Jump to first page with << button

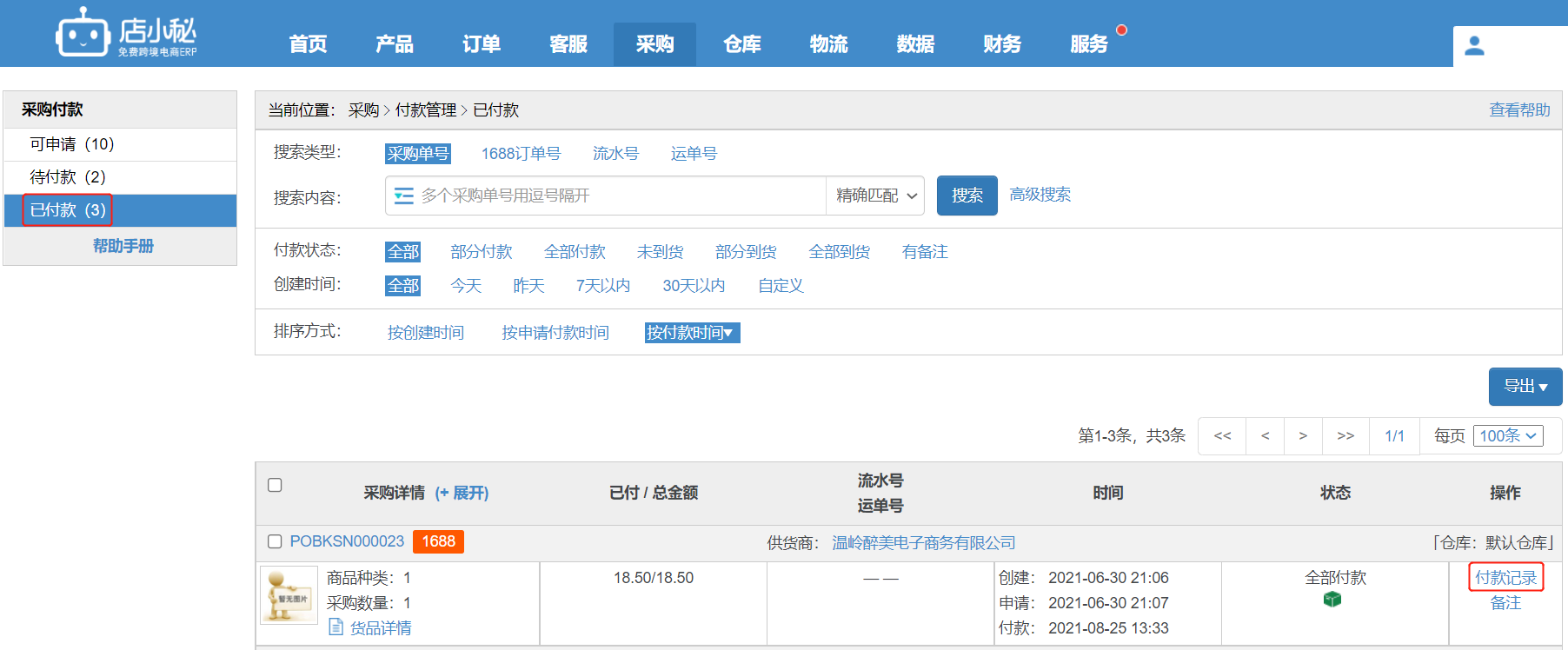(1222, 436)
